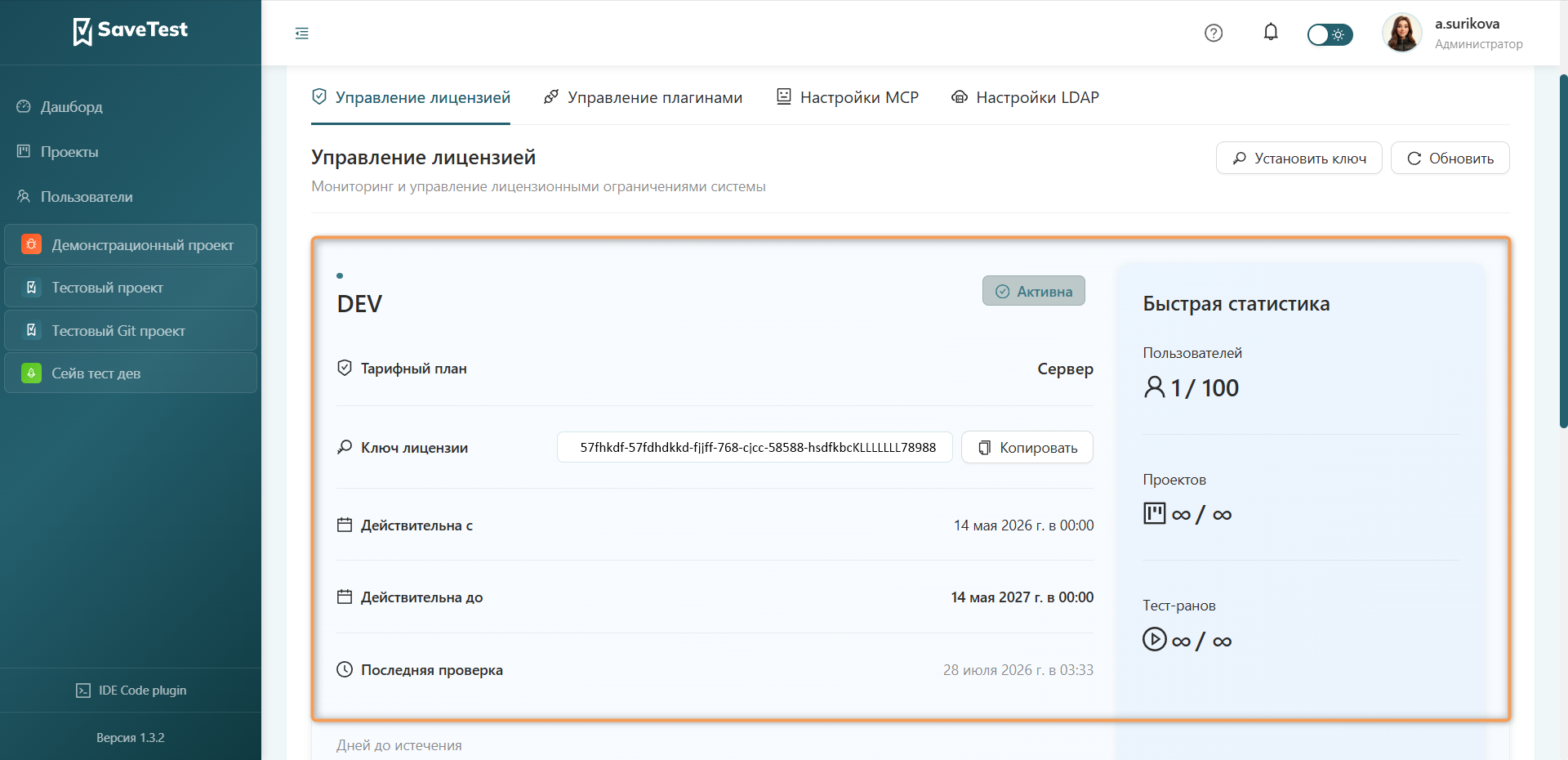This screenshot has width=1568, height=760.
Task: Select Демонстрационный проект in sidebar
Action: point(131,244)
